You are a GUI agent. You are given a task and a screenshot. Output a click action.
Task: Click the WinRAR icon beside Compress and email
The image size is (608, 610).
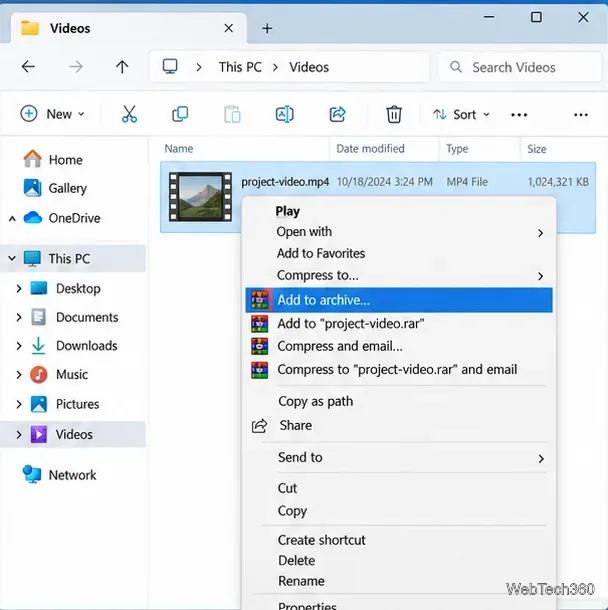click(x=260, y=346)
